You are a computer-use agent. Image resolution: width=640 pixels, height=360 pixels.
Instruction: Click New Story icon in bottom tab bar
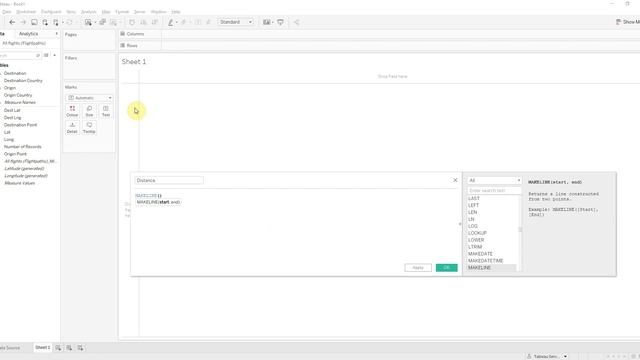coord(80,348)
